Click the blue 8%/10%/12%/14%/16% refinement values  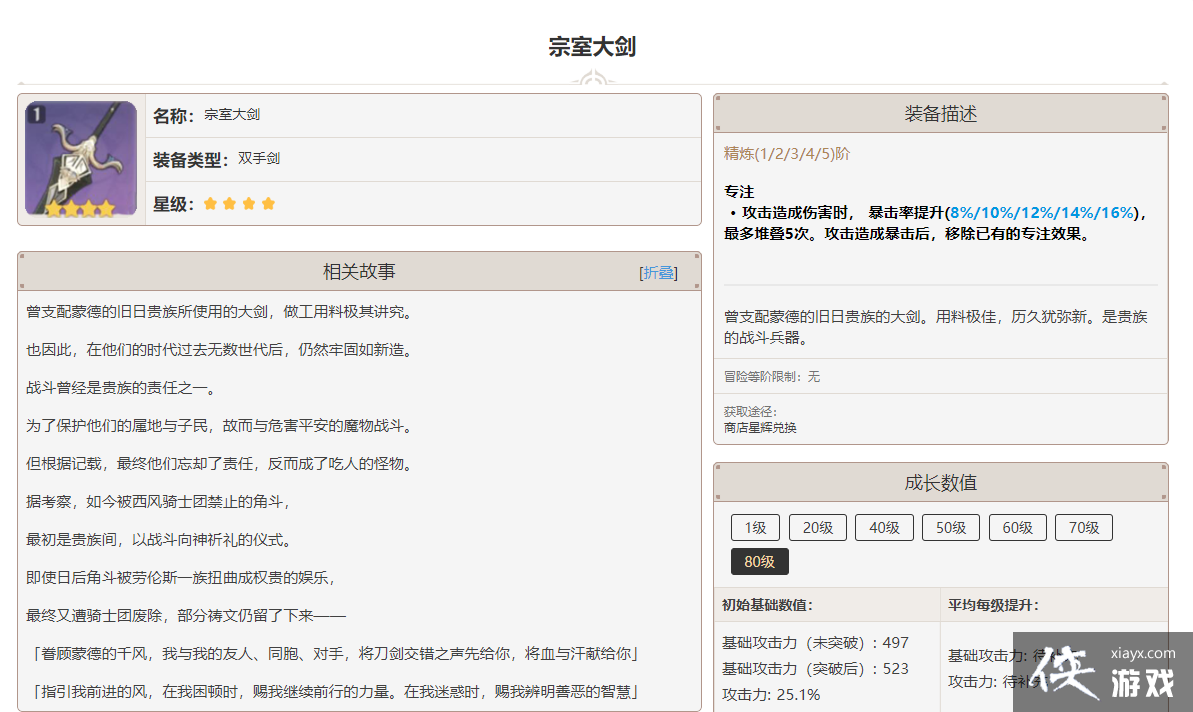(x=1043, y=213)
